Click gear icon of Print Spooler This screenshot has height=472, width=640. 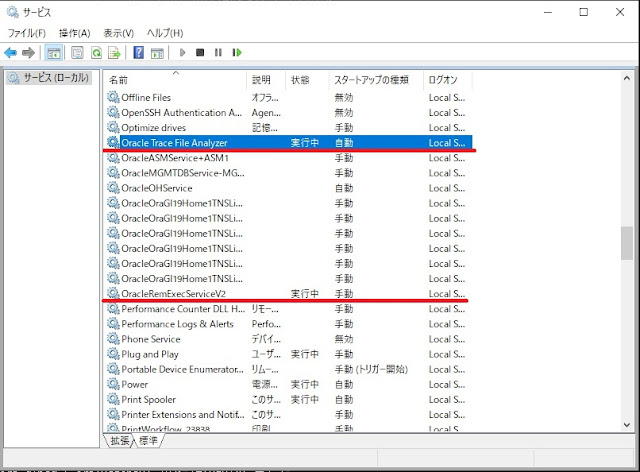(x=113, y=399)
